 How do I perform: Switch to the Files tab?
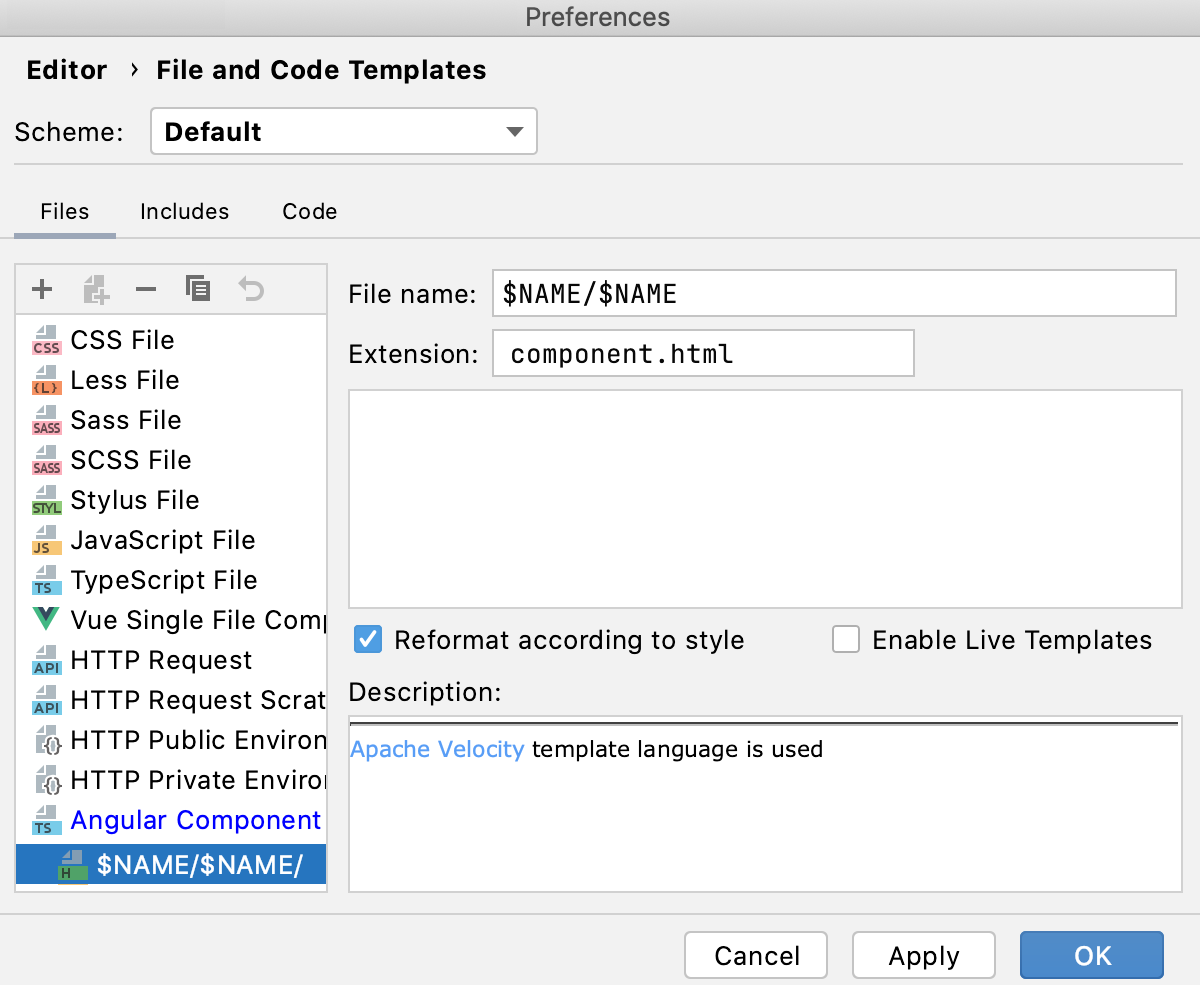pyautogui.click(x=65, y=211)
